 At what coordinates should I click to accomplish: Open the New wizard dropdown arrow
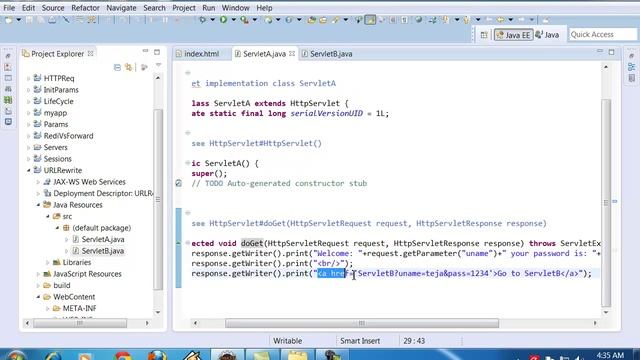[18, 20]
